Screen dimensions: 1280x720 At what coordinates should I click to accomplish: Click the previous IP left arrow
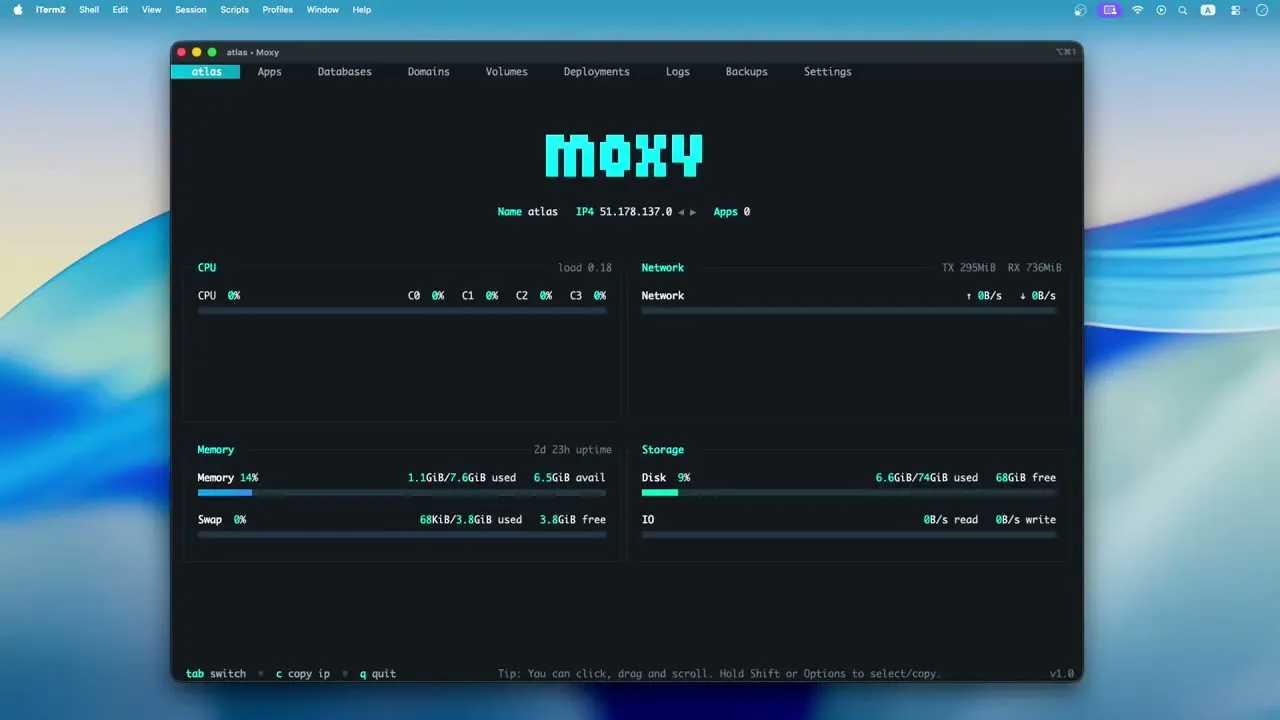[x=681, y=212]
